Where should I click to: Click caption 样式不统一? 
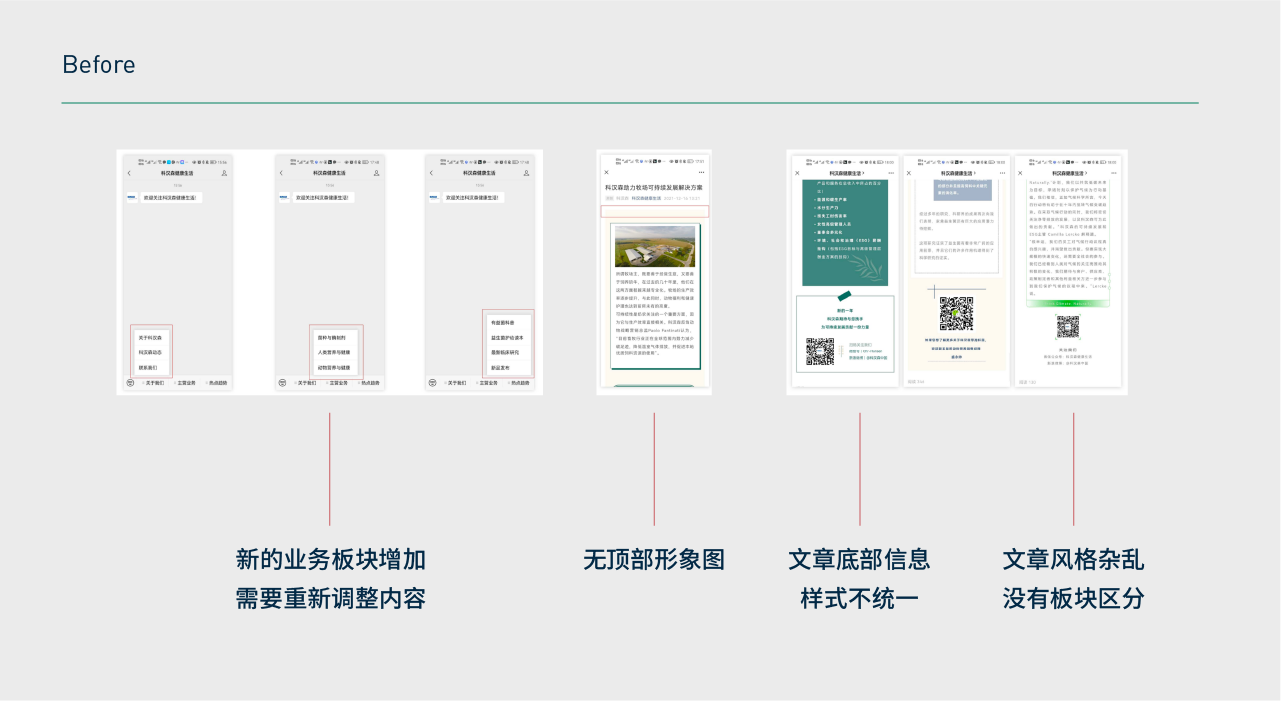(859, 599)
